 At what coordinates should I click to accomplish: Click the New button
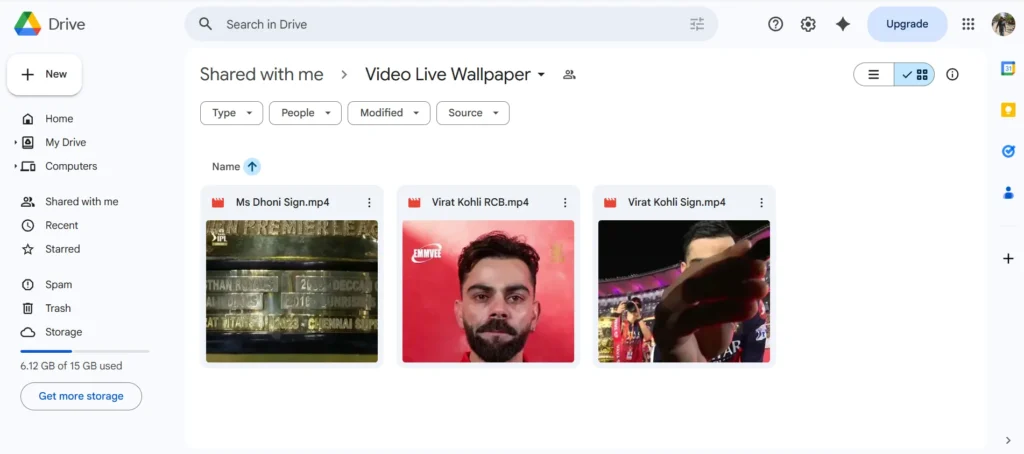tap(44, 74)
